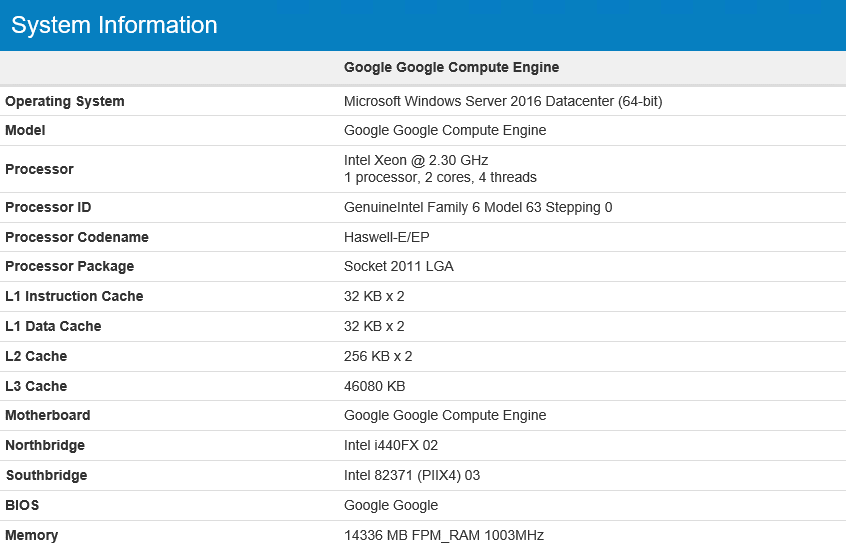The width and height of the screenshot is (846, 559).
Task: Click the Processor ID label
Action: click(48, 208)
